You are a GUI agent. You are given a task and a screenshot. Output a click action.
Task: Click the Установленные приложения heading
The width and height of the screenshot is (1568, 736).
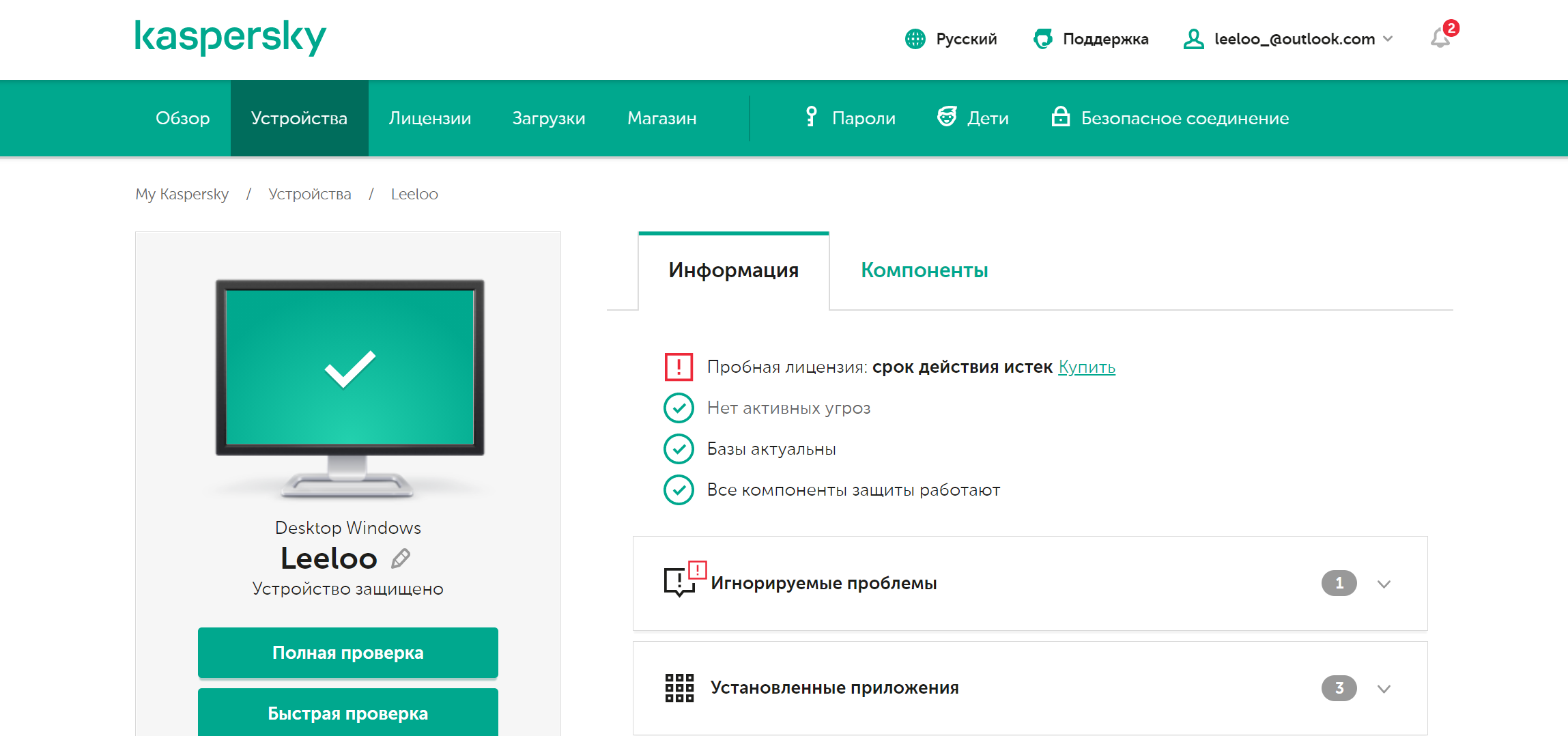point(835,688)
